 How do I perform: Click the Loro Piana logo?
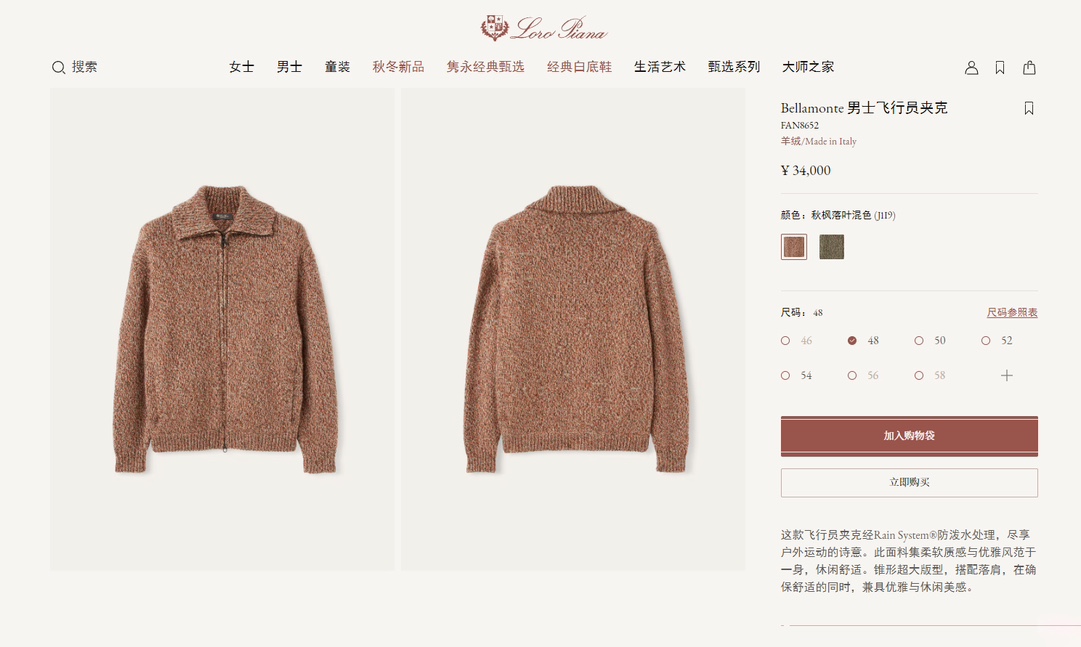click(x=545, y=28)
